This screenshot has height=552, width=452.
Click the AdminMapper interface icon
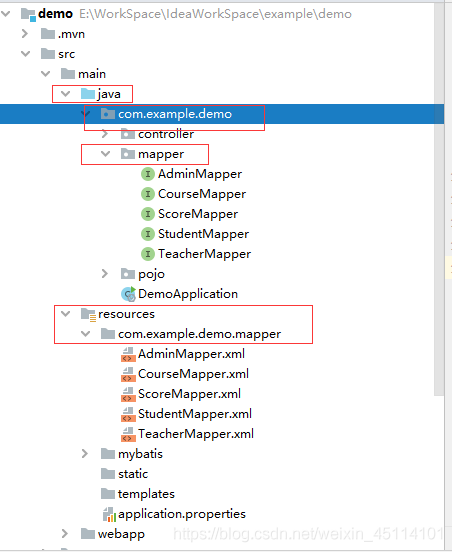(x=148, y=174)
